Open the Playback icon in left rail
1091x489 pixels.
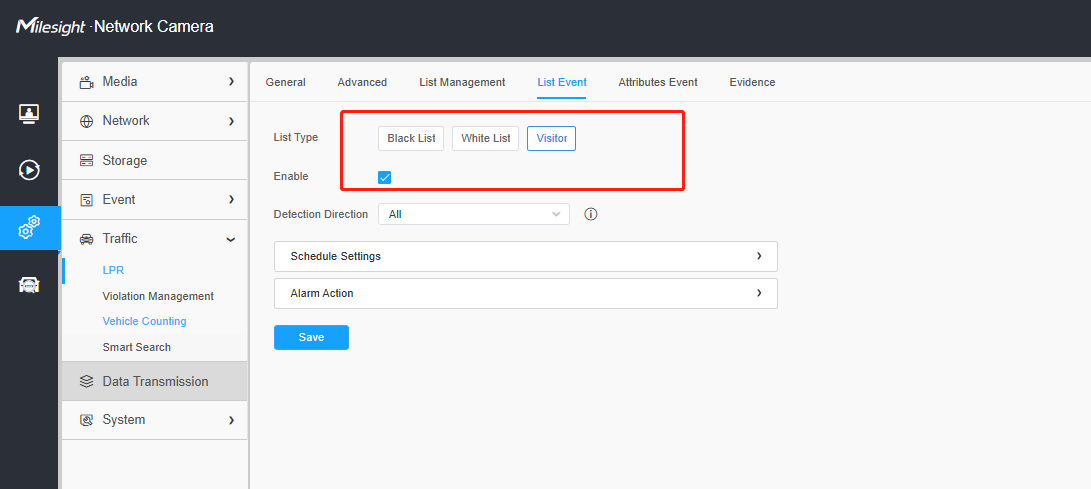coord(29,170)
